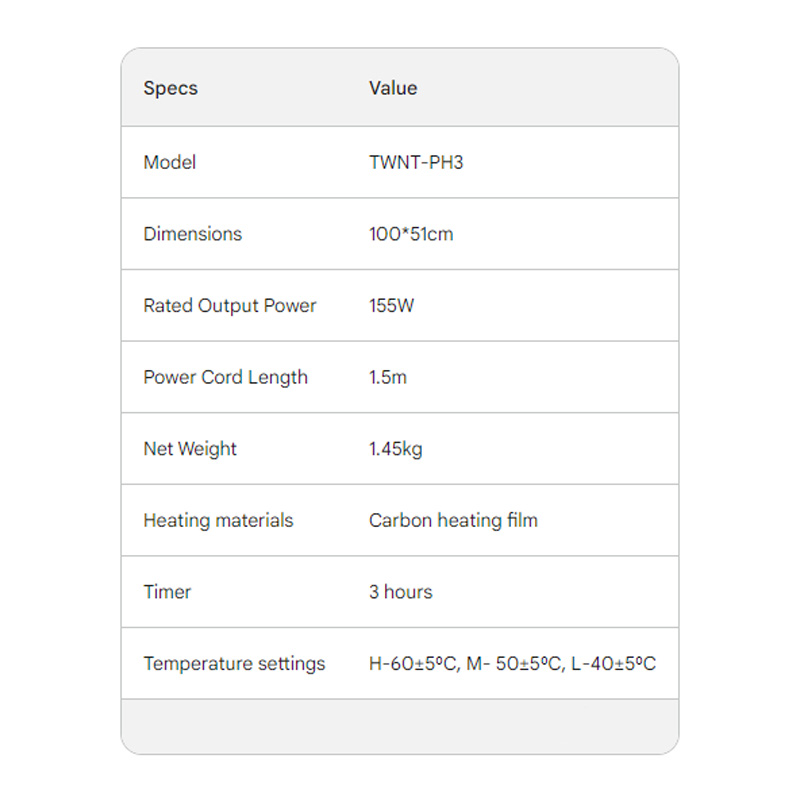
Task: Select the Heating materials label
Action: [218, 520]
